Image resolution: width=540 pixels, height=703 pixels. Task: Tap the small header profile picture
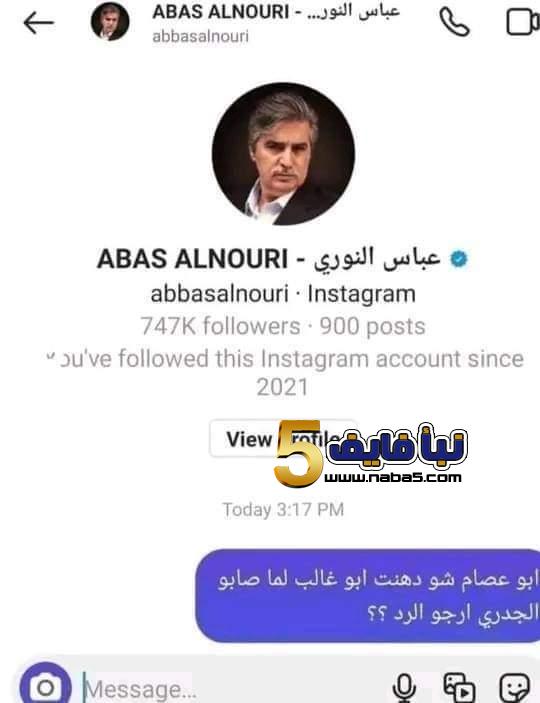[x=110, y=21]
